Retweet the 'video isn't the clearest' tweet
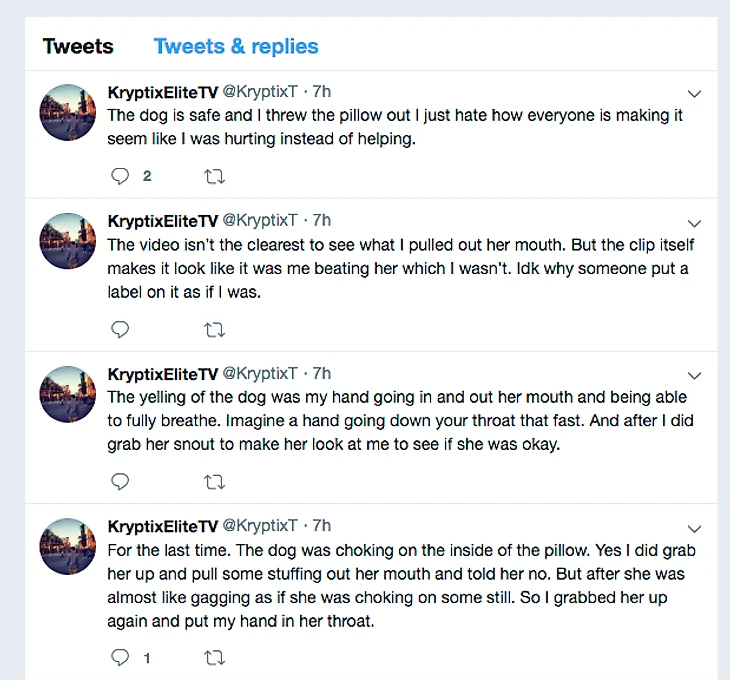 coord(214,329)
